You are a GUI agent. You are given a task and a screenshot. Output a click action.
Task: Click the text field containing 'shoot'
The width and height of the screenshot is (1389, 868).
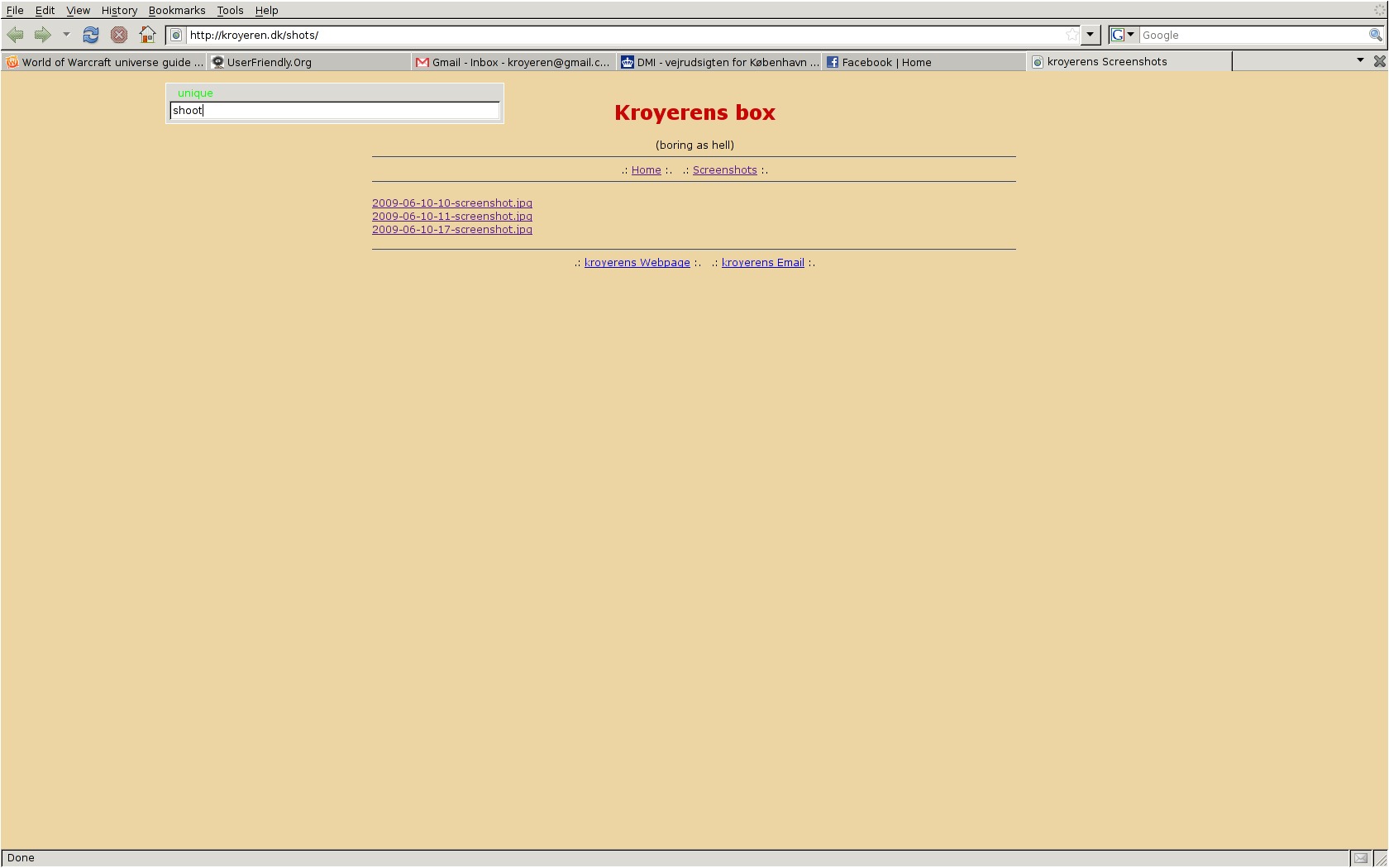click(x=334, y=111)
